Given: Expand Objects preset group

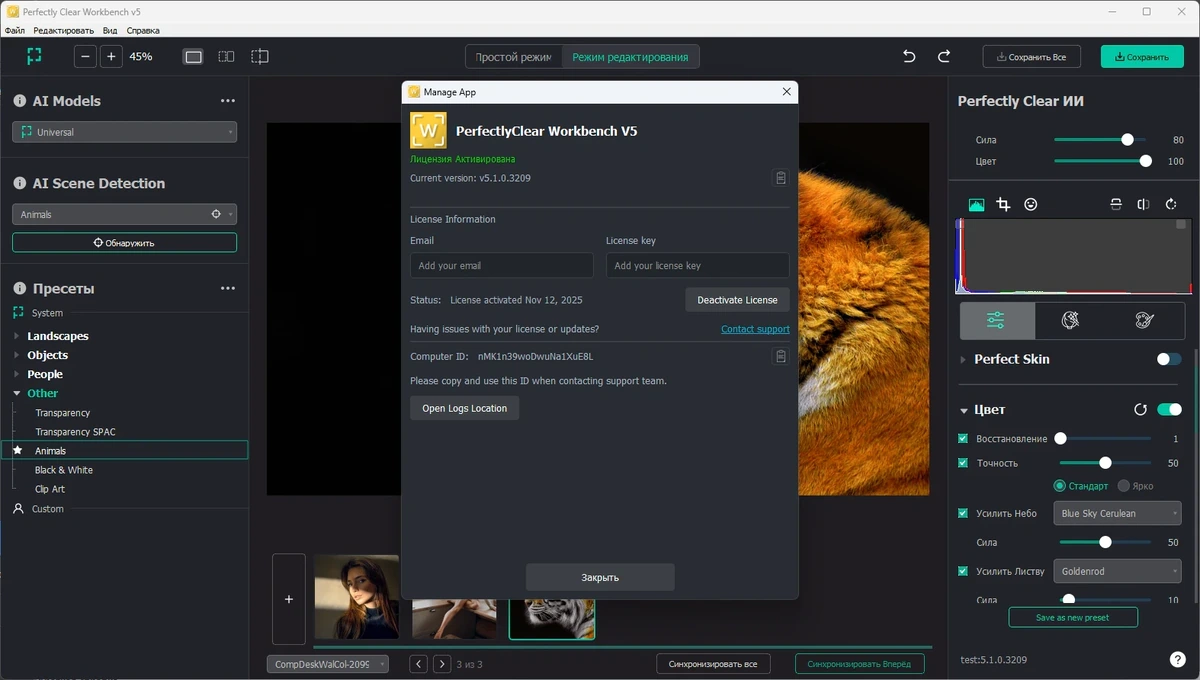Looking at the screenshot, I should (x=16, y=355).
